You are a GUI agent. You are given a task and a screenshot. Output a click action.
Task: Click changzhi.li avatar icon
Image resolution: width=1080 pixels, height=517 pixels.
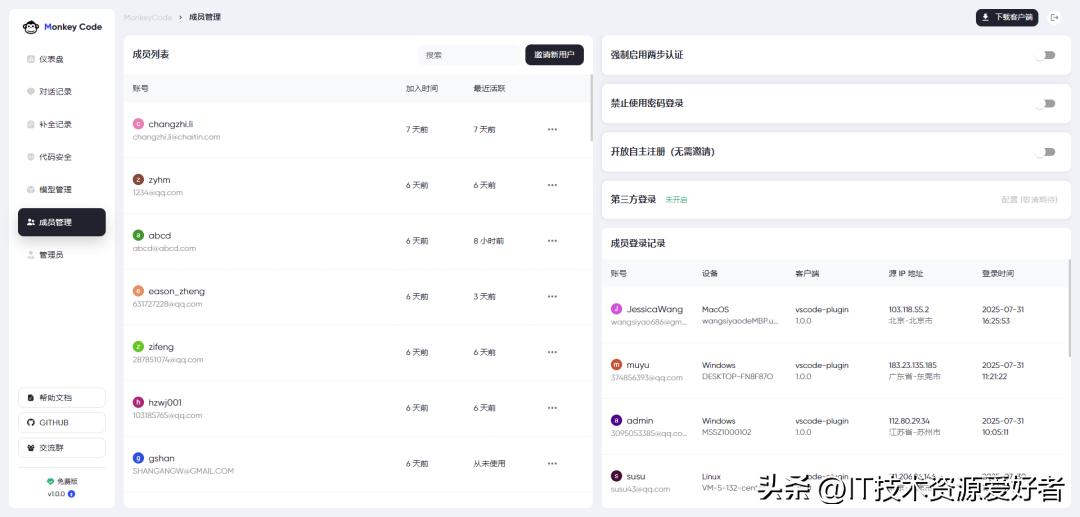tap(138, 124)
